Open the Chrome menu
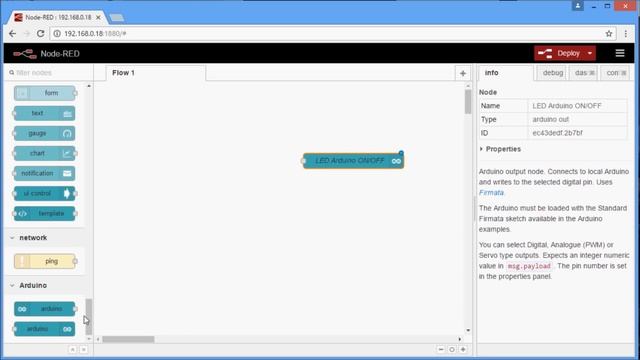This screenshot has height=360, width=640. click(626, 33)
